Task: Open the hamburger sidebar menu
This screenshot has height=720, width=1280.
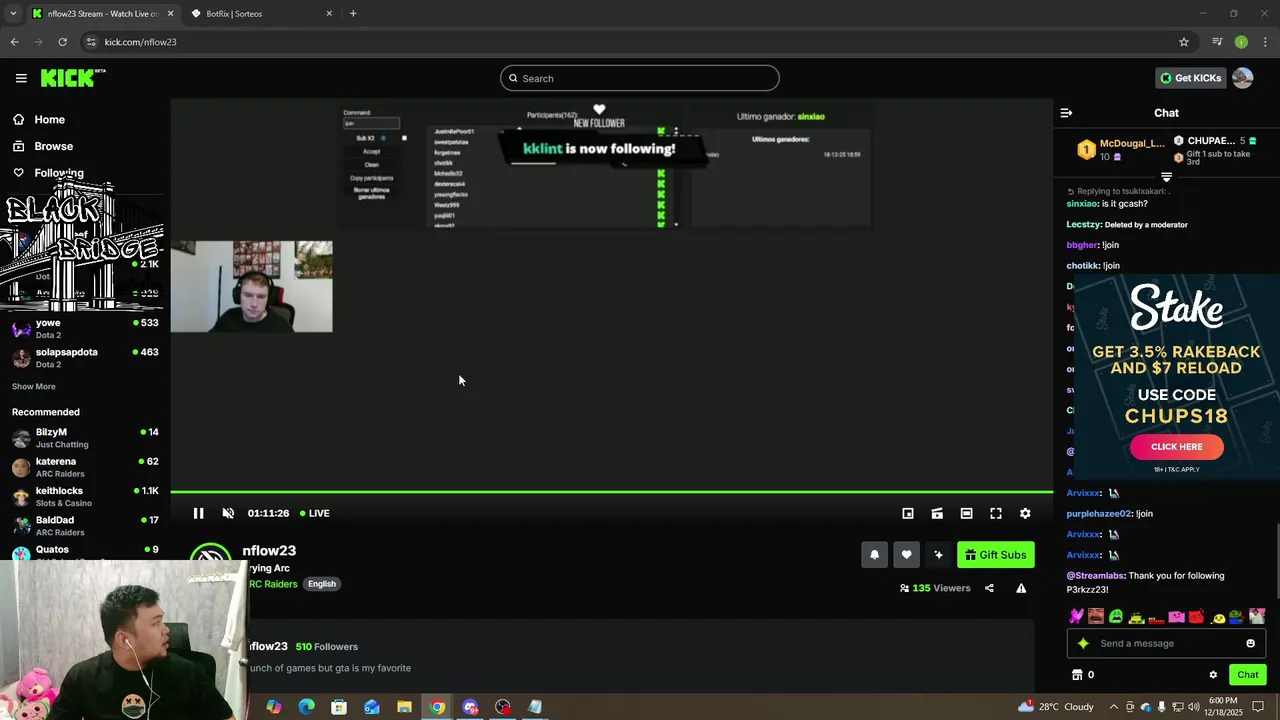Action: (21, 78)
